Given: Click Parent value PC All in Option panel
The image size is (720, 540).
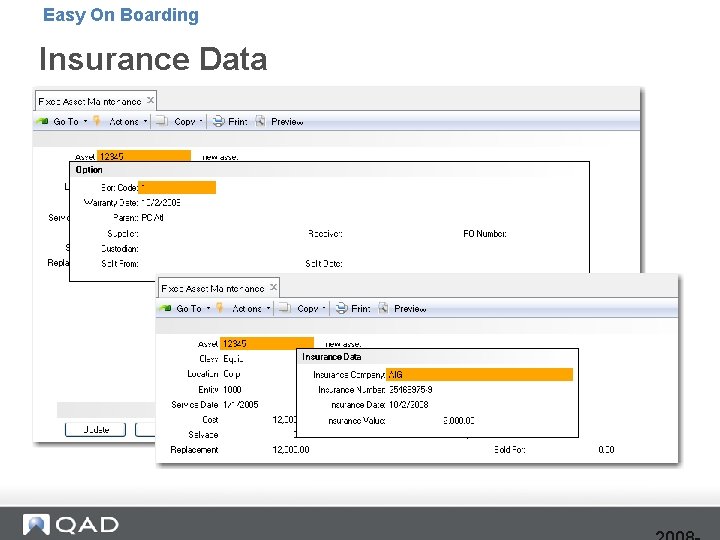Looking at the screenshot, I should [x=152, y=218].
